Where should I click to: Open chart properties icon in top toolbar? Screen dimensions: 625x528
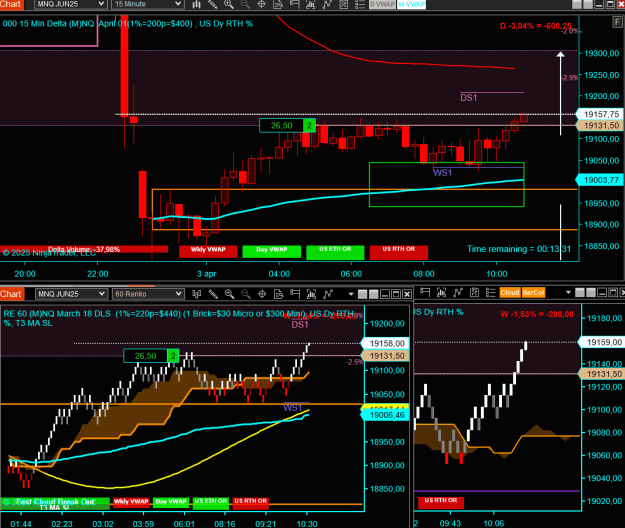(x=344, y=4)
